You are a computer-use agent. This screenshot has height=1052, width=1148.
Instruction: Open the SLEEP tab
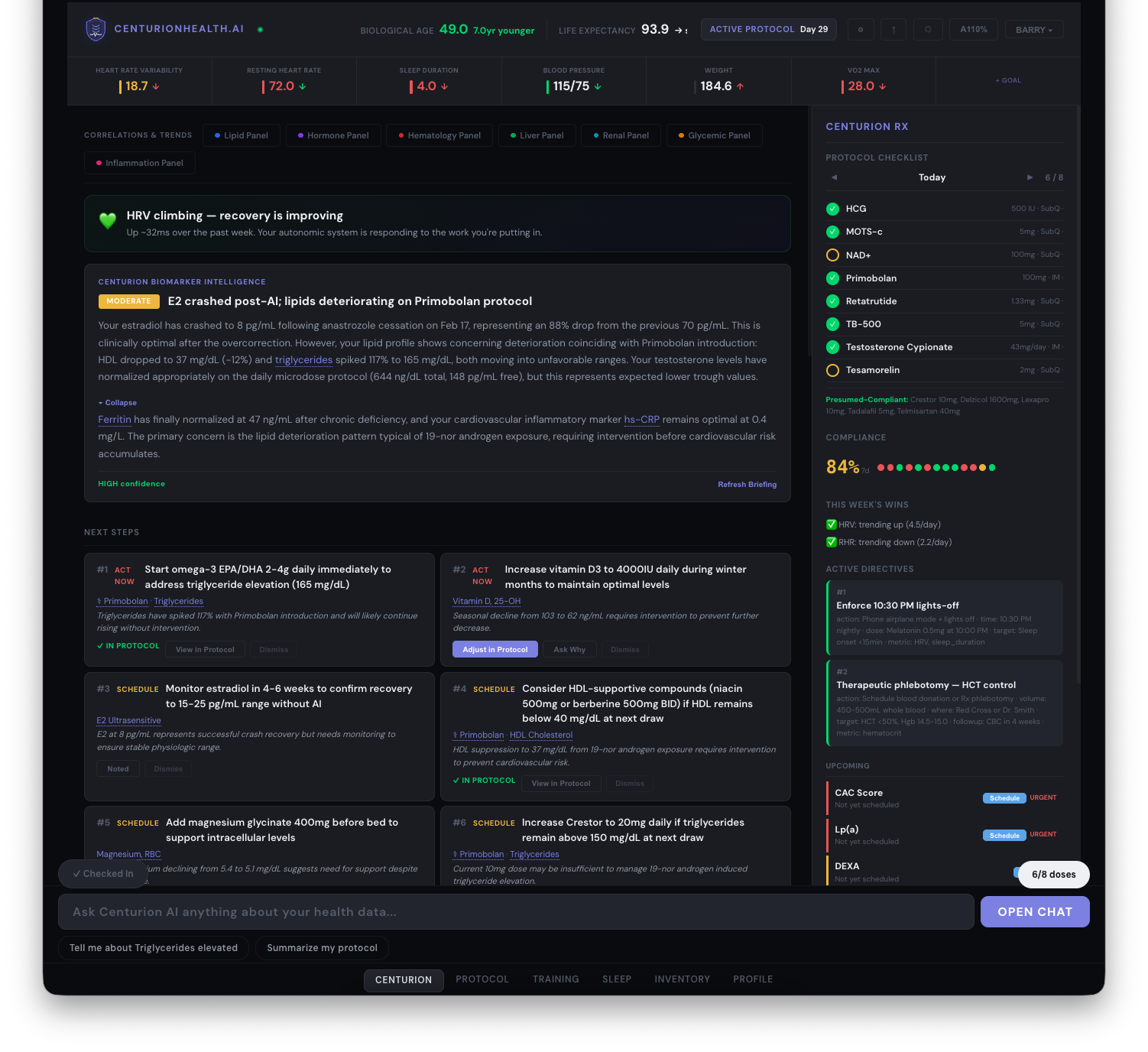pyautogui.click(x=616, y=979)
